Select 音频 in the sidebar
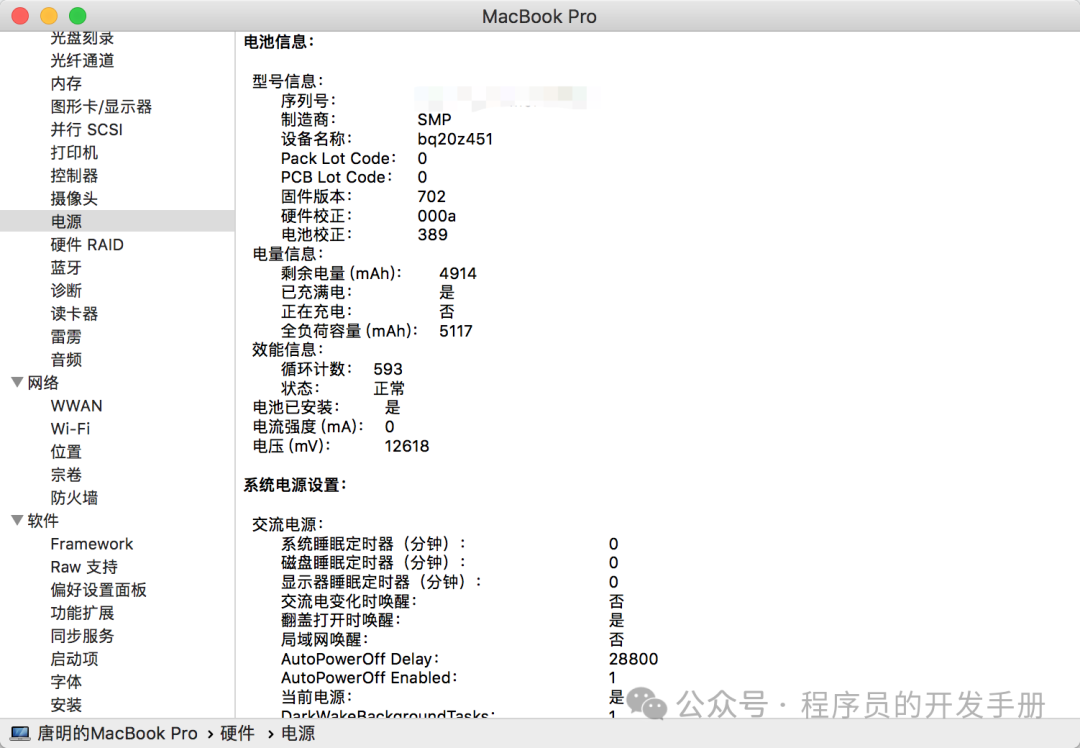1080x748 pixels. pos(66,360)
